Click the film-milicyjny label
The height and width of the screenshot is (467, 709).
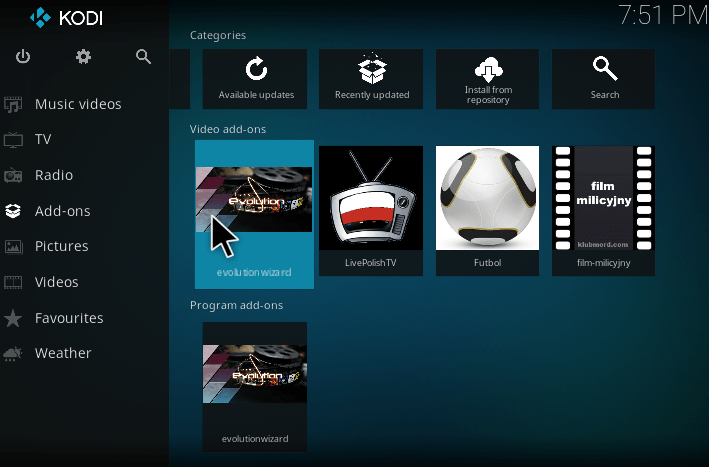(x=604, y=263)
